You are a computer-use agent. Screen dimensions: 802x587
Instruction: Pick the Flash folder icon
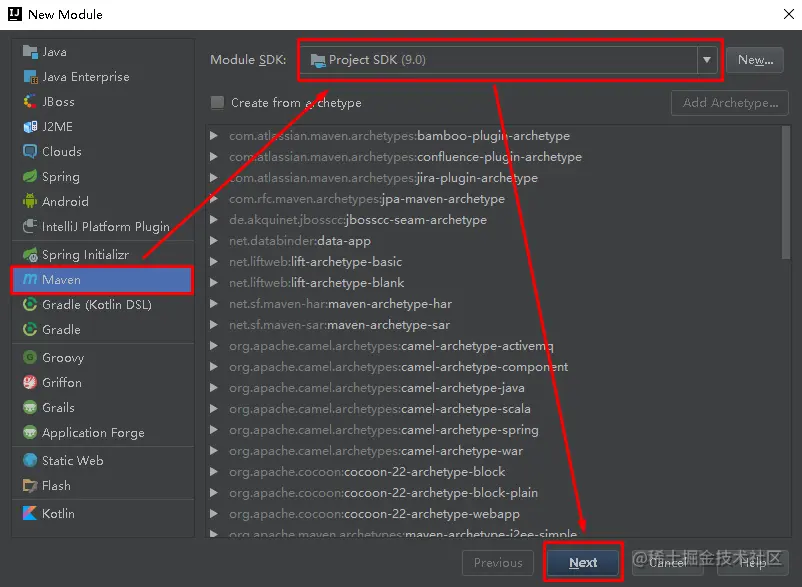[30, 485]
